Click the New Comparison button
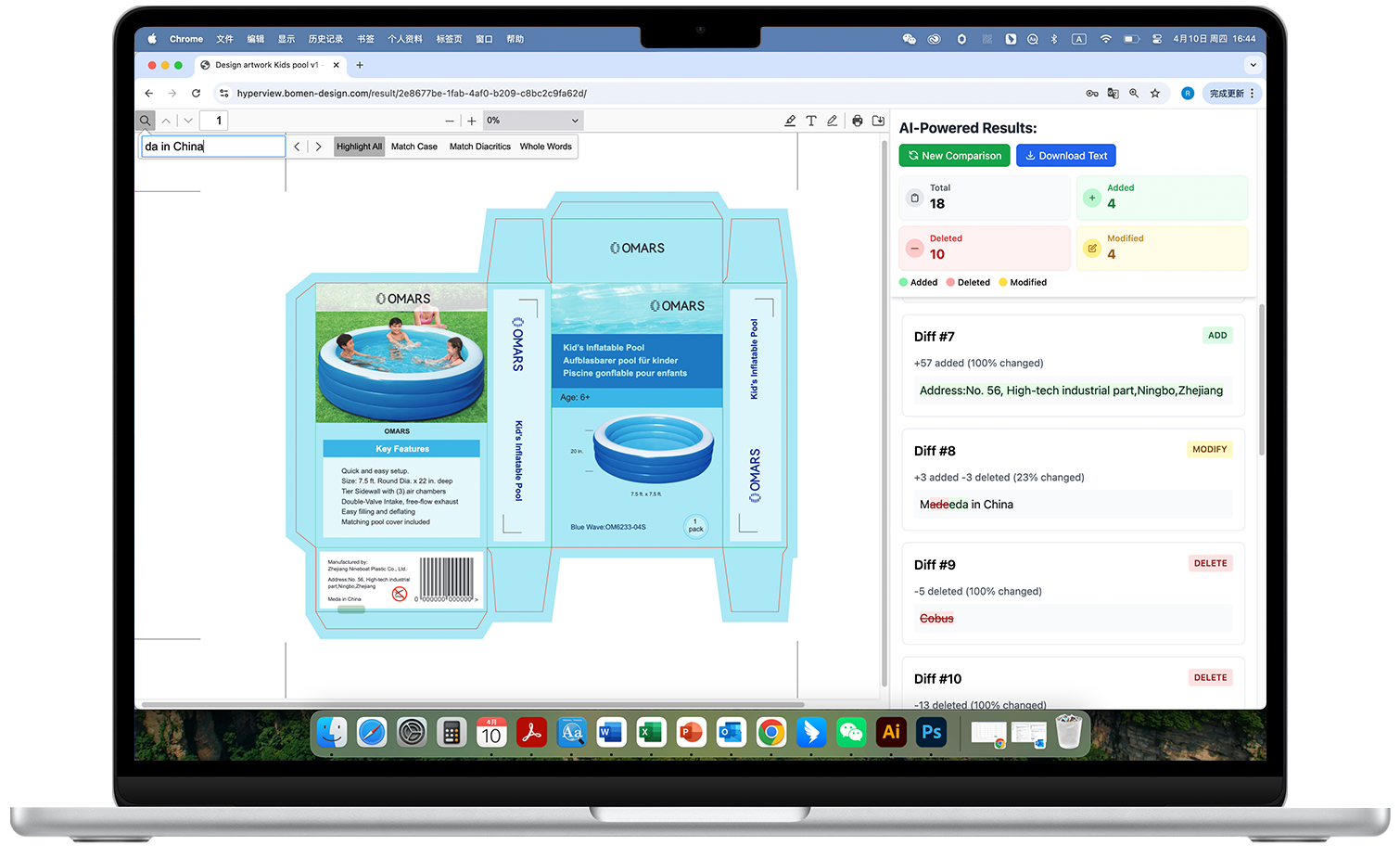 (954, 156)
